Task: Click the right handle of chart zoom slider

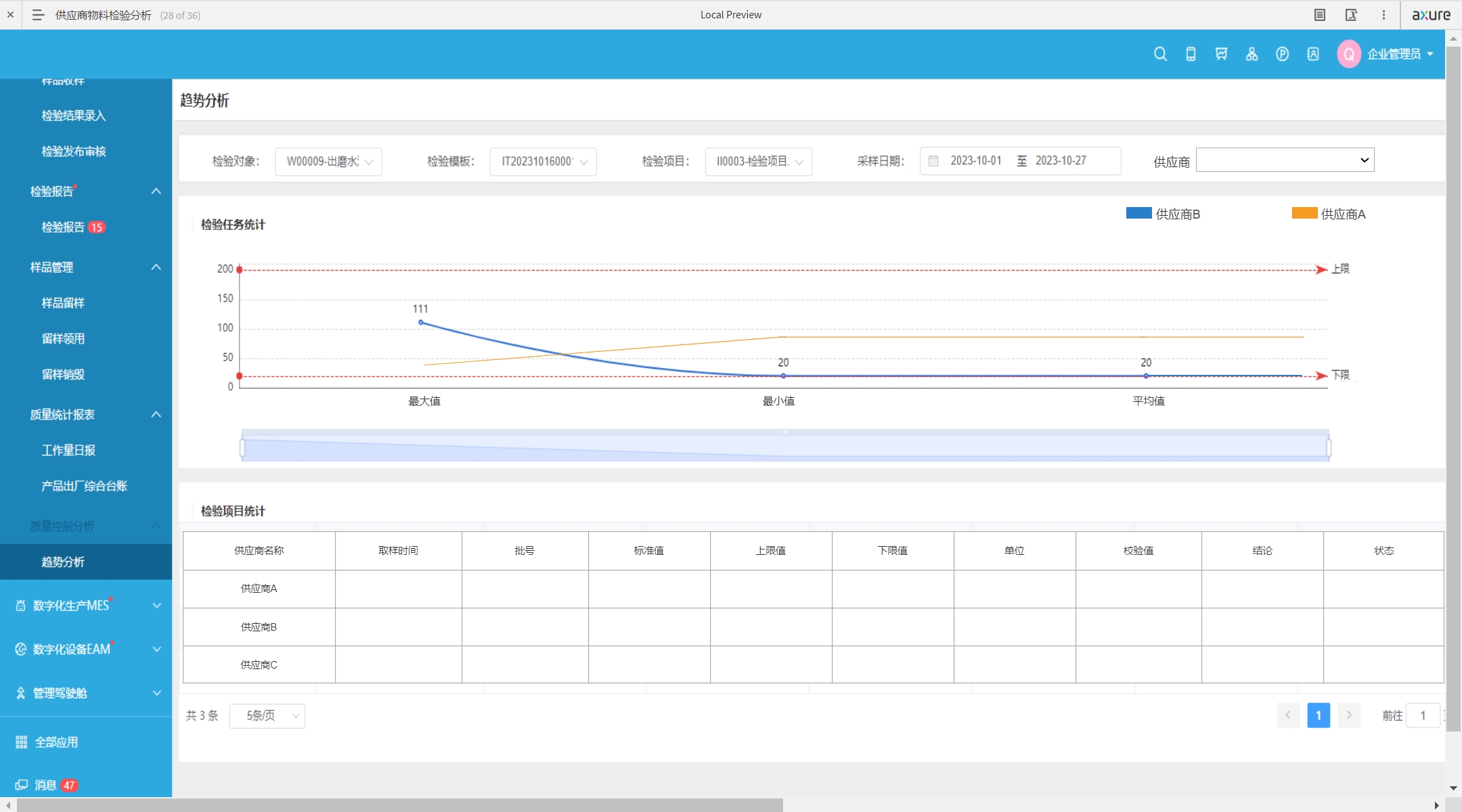Action: click(x=1329, y=447)
